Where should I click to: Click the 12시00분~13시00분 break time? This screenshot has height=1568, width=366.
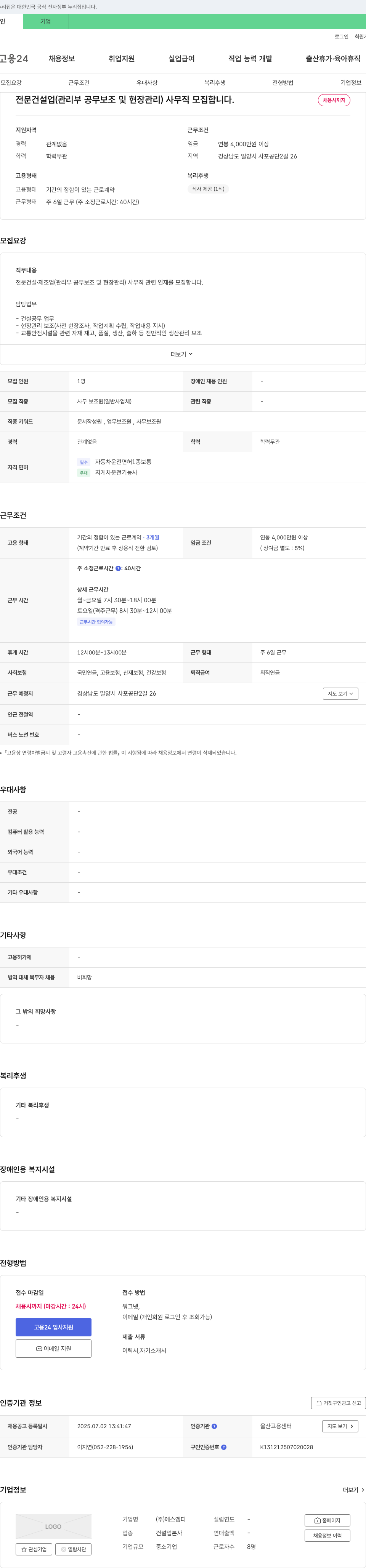[102, 653]
